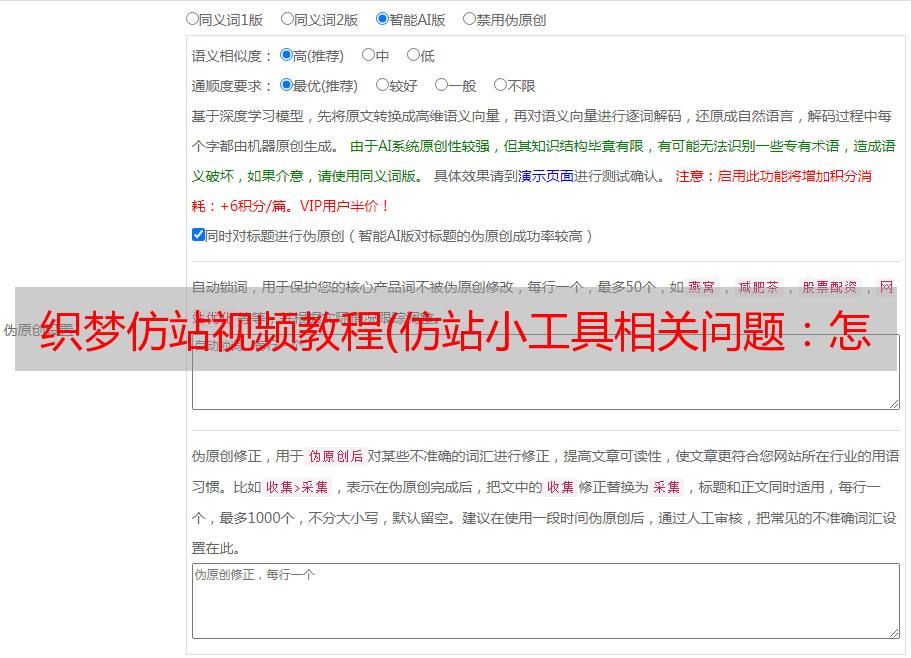Image resolution: width=911 pixels, height=658 pixels.
Task: Click the 股票配资 example tag
Action: 829,287
